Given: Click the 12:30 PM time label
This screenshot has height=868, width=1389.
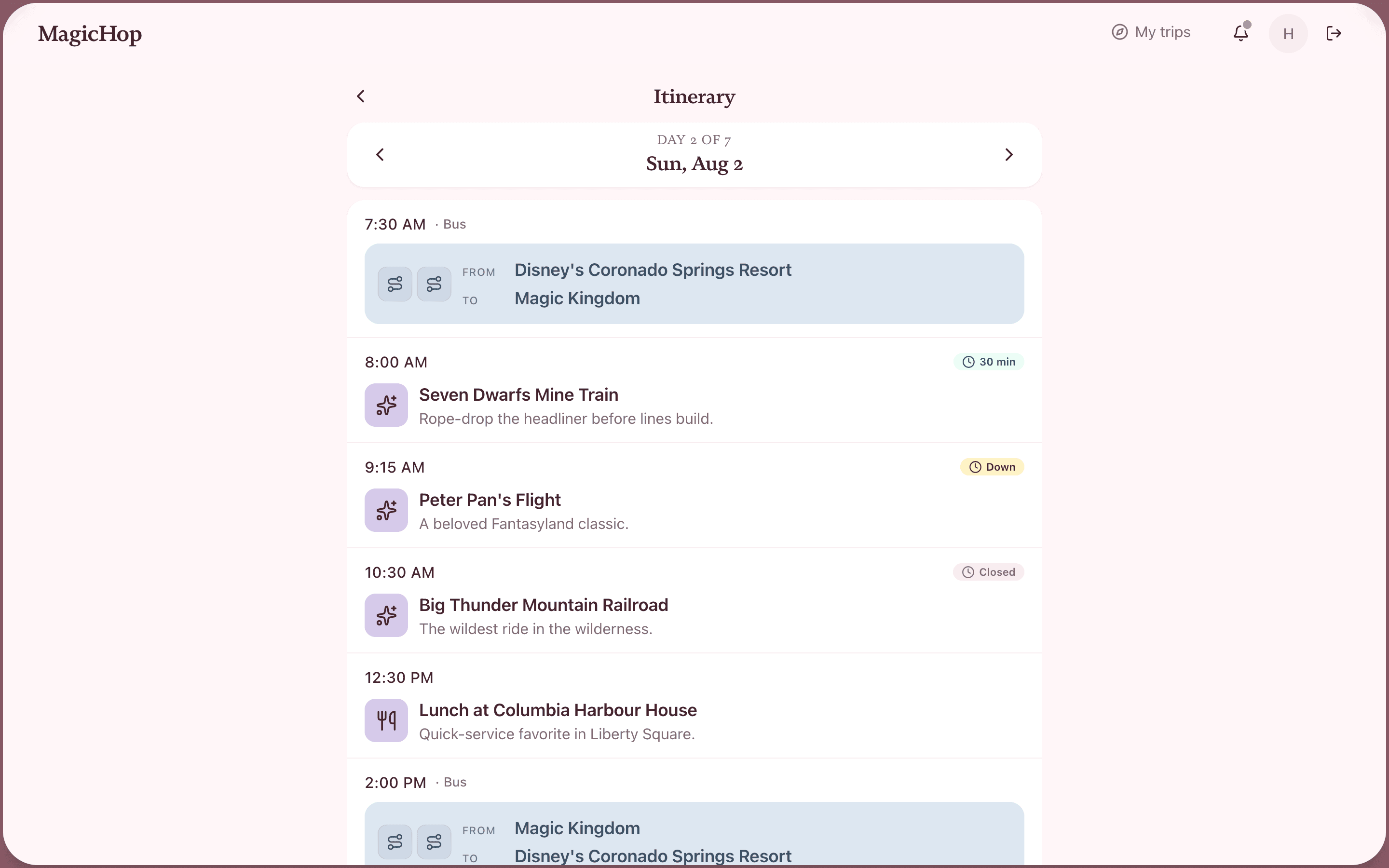Looking at the screenshot, I should click(399, 678).
